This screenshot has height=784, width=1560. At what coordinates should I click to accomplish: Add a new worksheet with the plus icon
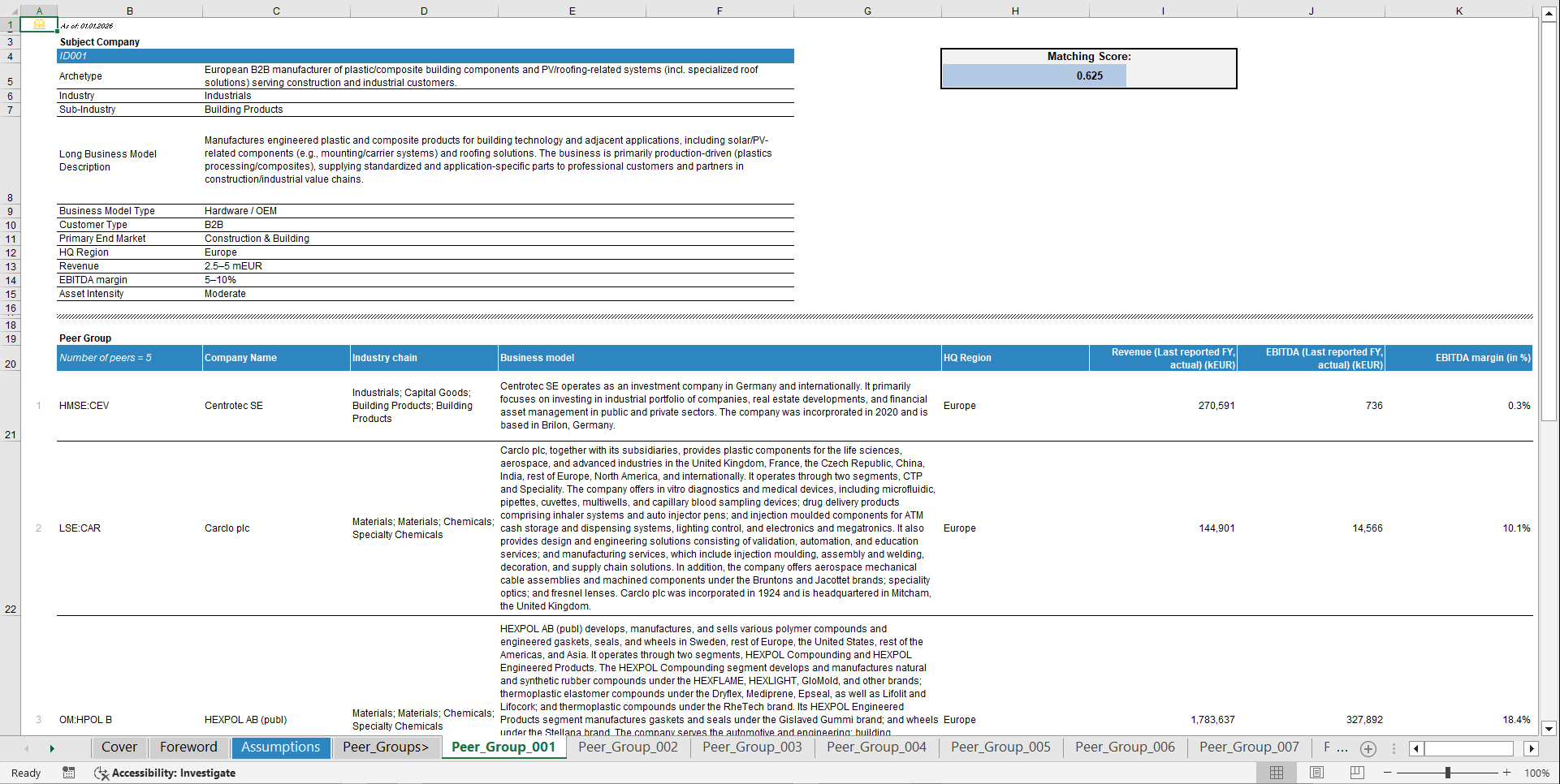tap(1368, 748)
